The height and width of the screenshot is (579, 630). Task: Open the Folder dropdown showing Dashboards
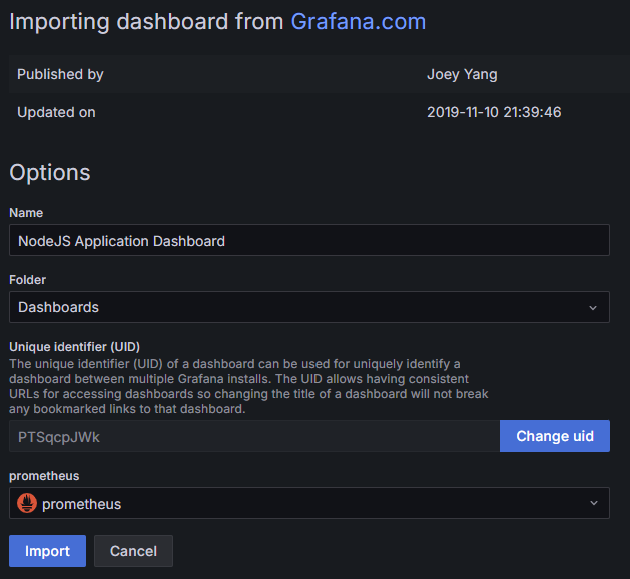pos(300,307)
